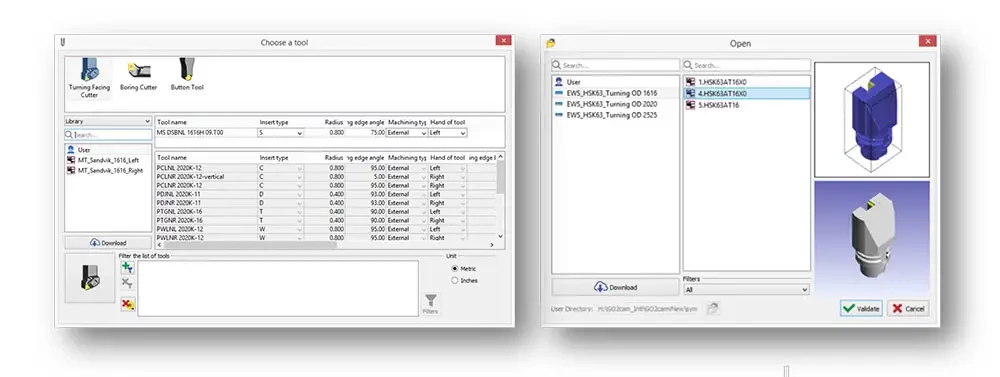Click the Cancel button in Open dialog
Screen dimensions: 1000x377
click(908, 308)
